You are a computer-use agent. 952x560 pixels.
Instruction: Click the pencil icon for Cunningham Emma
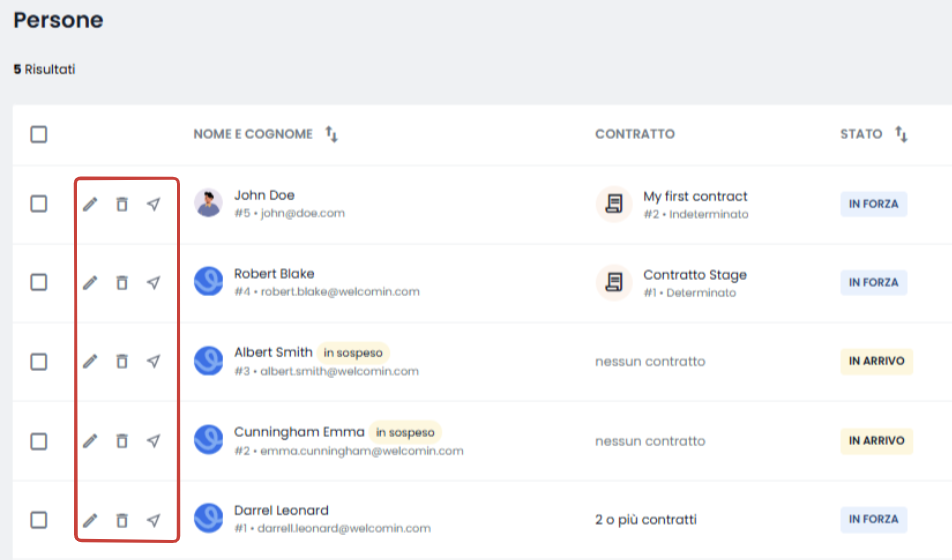click(x=90, y=441)
